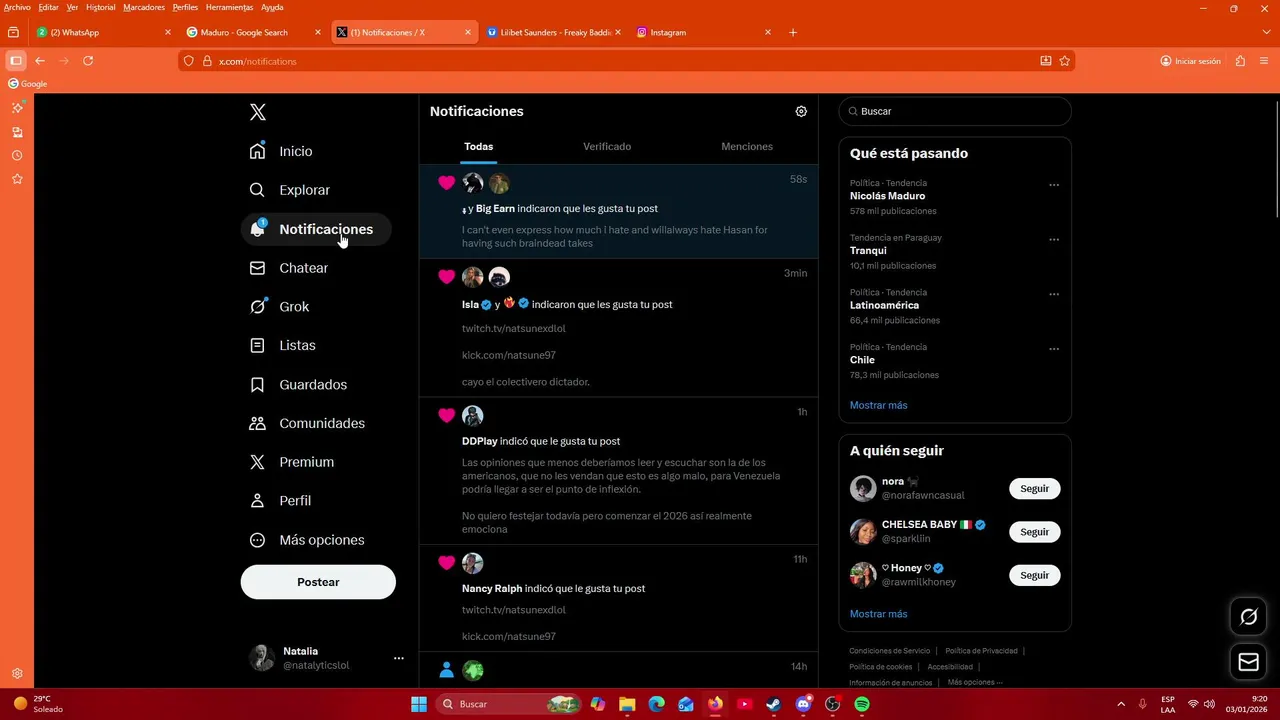
Task: Open browser sidebar settings gear at bottom
Action: (x=17, y=674)
